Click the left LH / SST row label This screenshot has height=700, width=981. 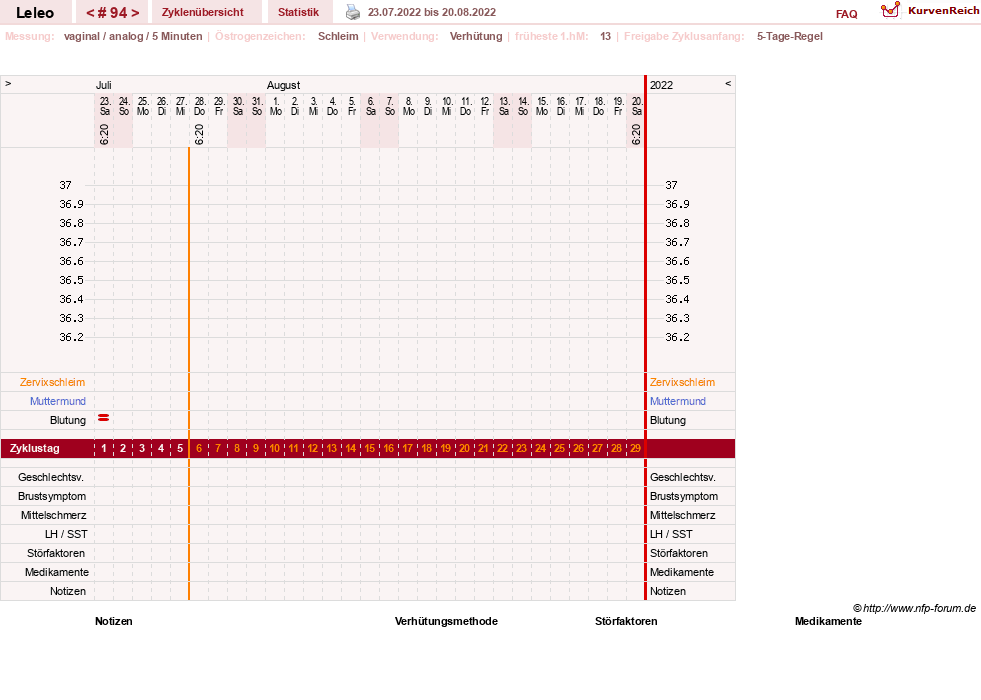[66, 534]
